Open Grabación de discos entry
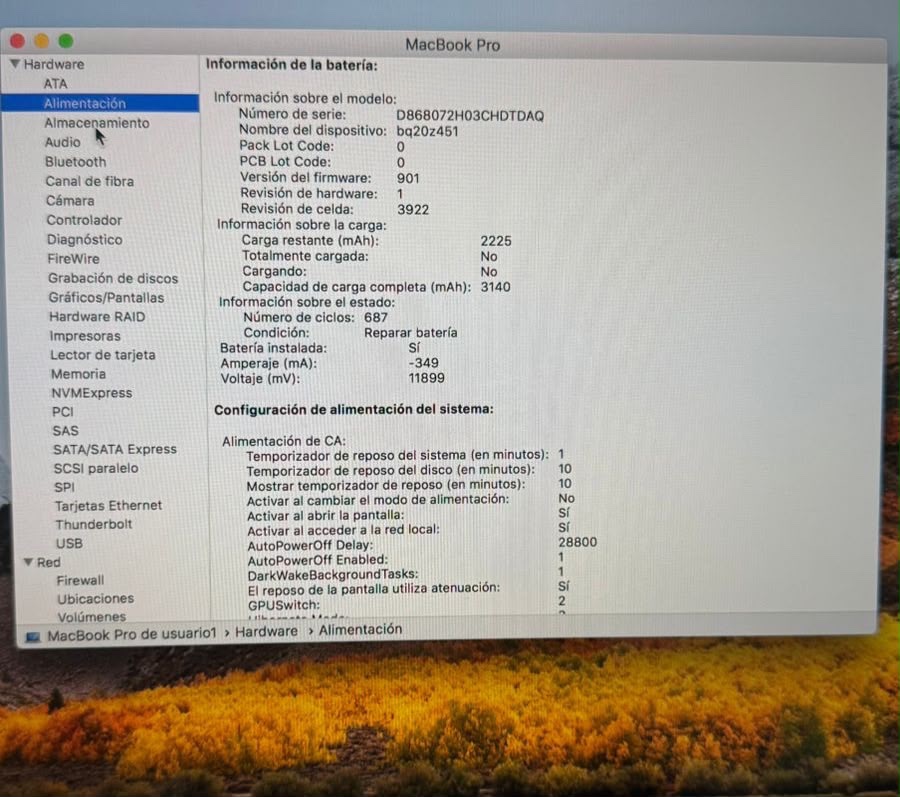 pyautogui.click(x=113, y=278)
